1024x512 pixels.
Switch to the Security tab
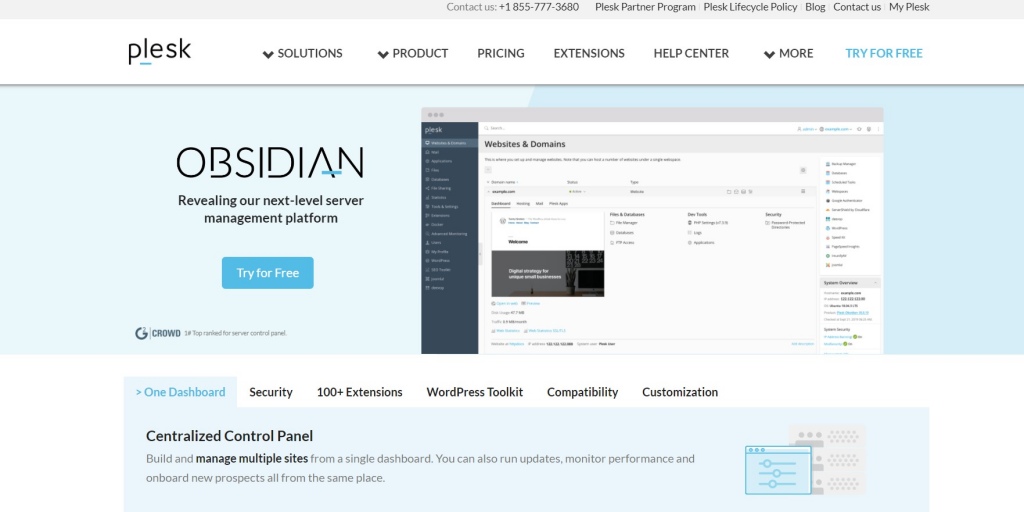click(271, 392)
